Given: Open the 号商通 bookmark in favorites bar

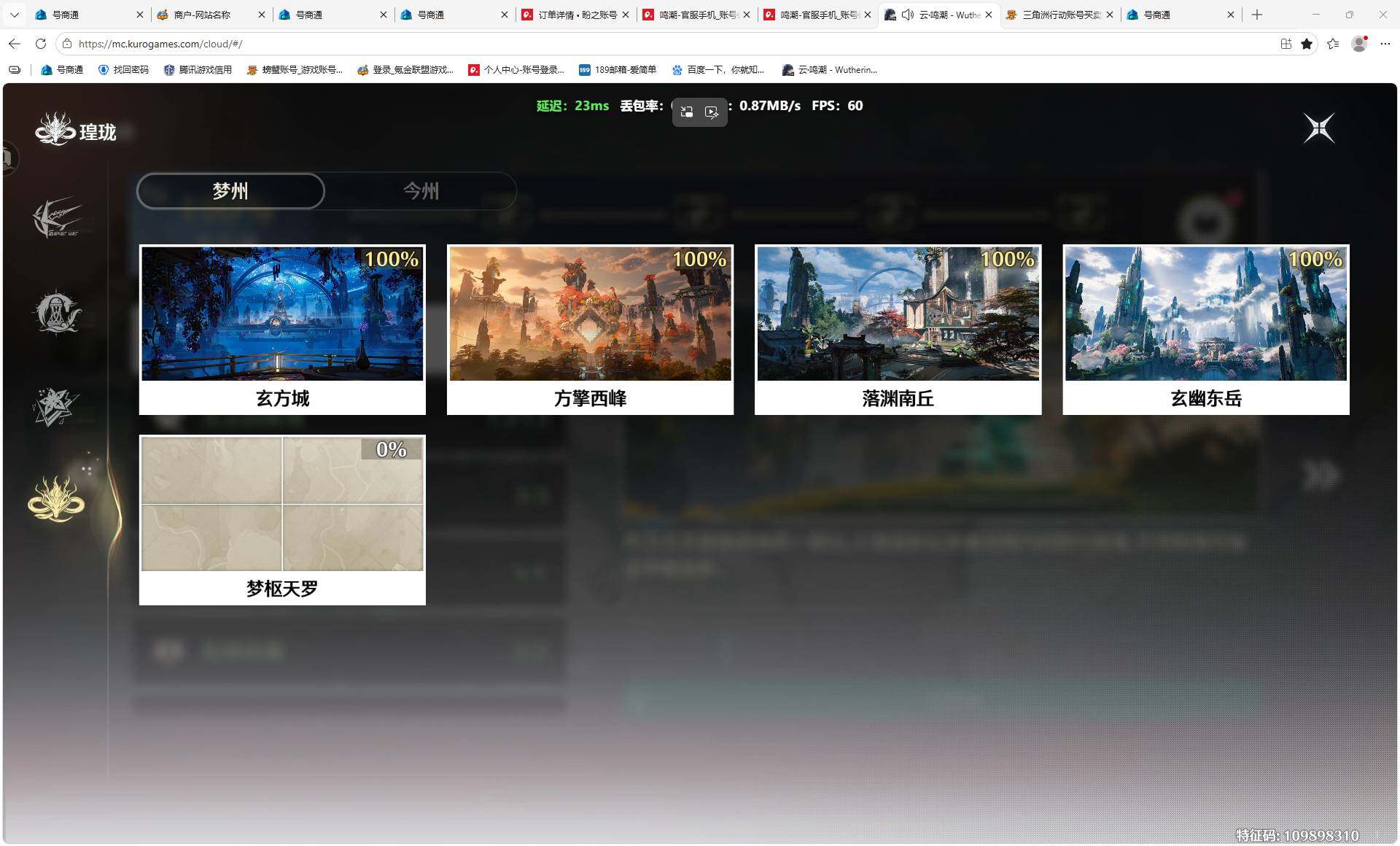Looking at the screenshot, I should click(62, 70).
